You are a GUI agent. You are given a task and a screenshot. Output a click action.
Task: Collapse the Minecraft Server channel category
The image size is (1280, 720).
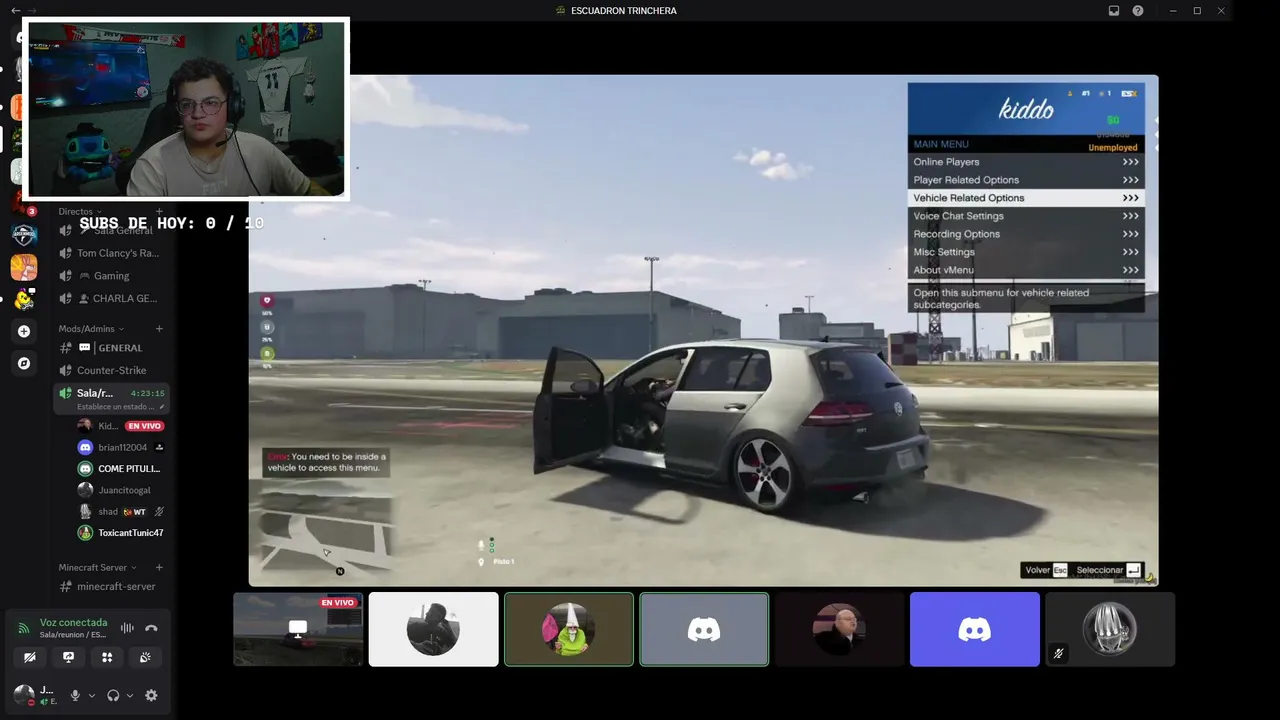click(97, 568)
